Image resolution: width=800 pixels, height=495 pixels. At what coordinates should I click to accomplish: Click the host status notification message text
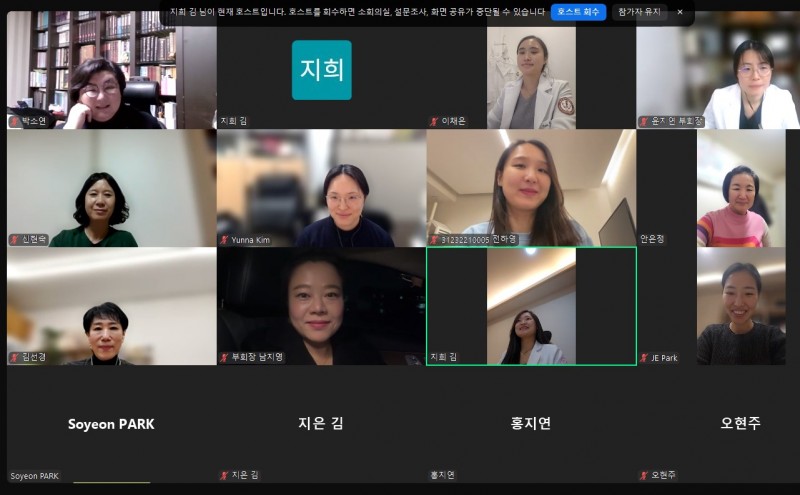pos(343,12)
